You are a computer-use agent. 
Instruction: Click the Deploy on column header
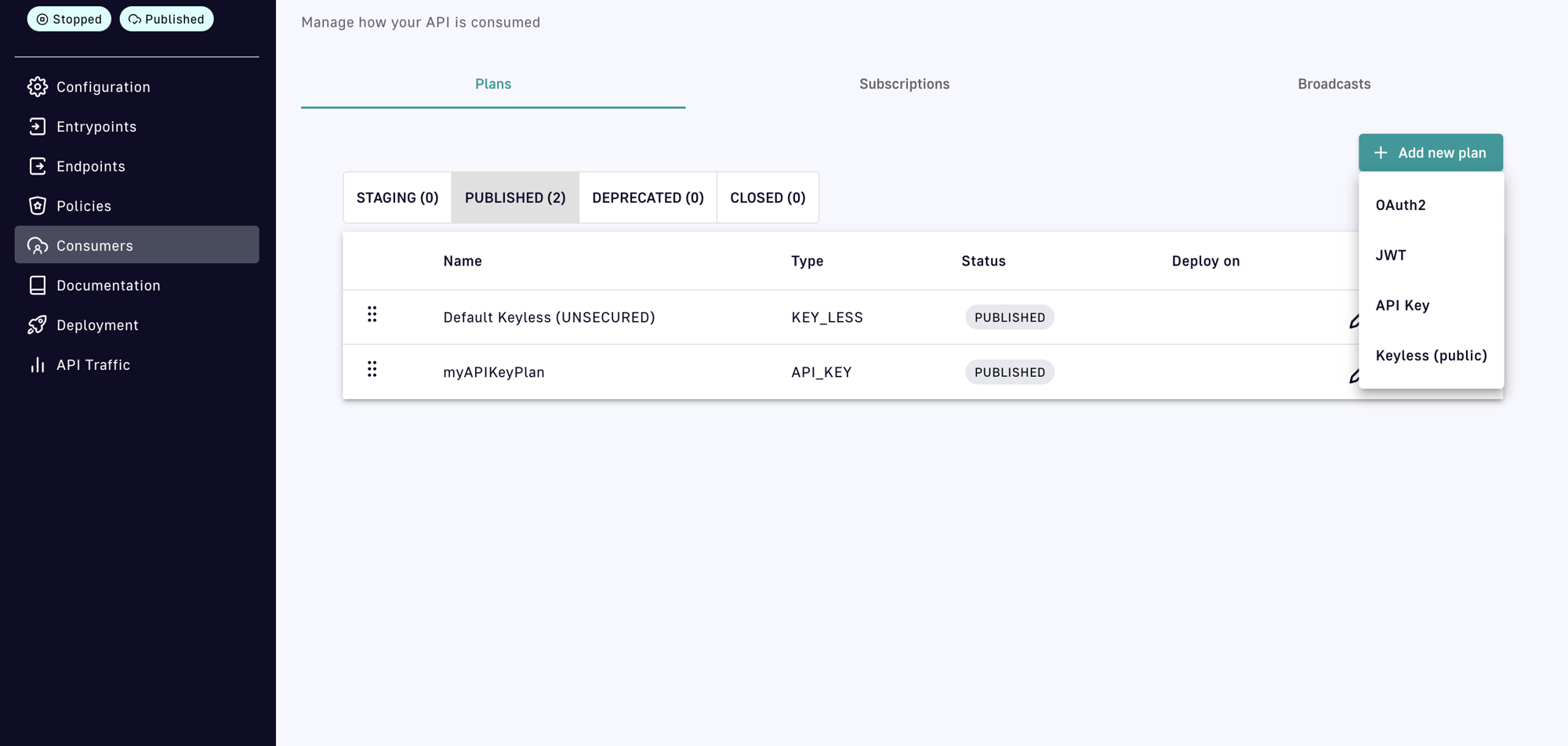[1206, 261]
